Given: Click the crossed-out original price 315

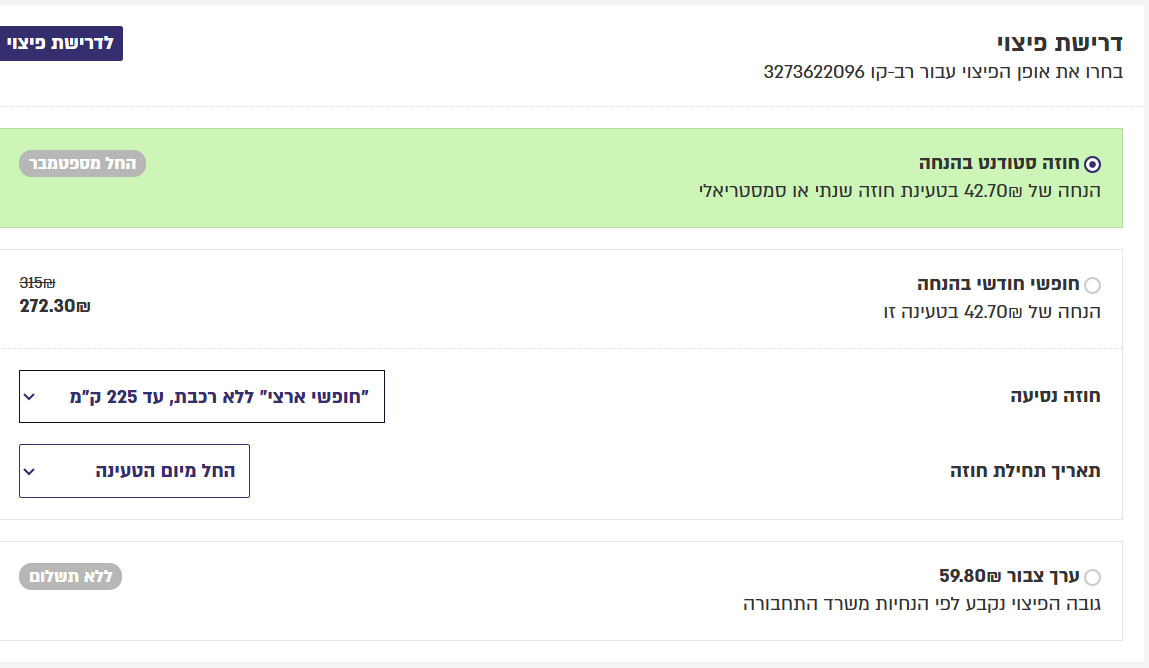Looking at the screenshot, I should click(x=37, y=283).
